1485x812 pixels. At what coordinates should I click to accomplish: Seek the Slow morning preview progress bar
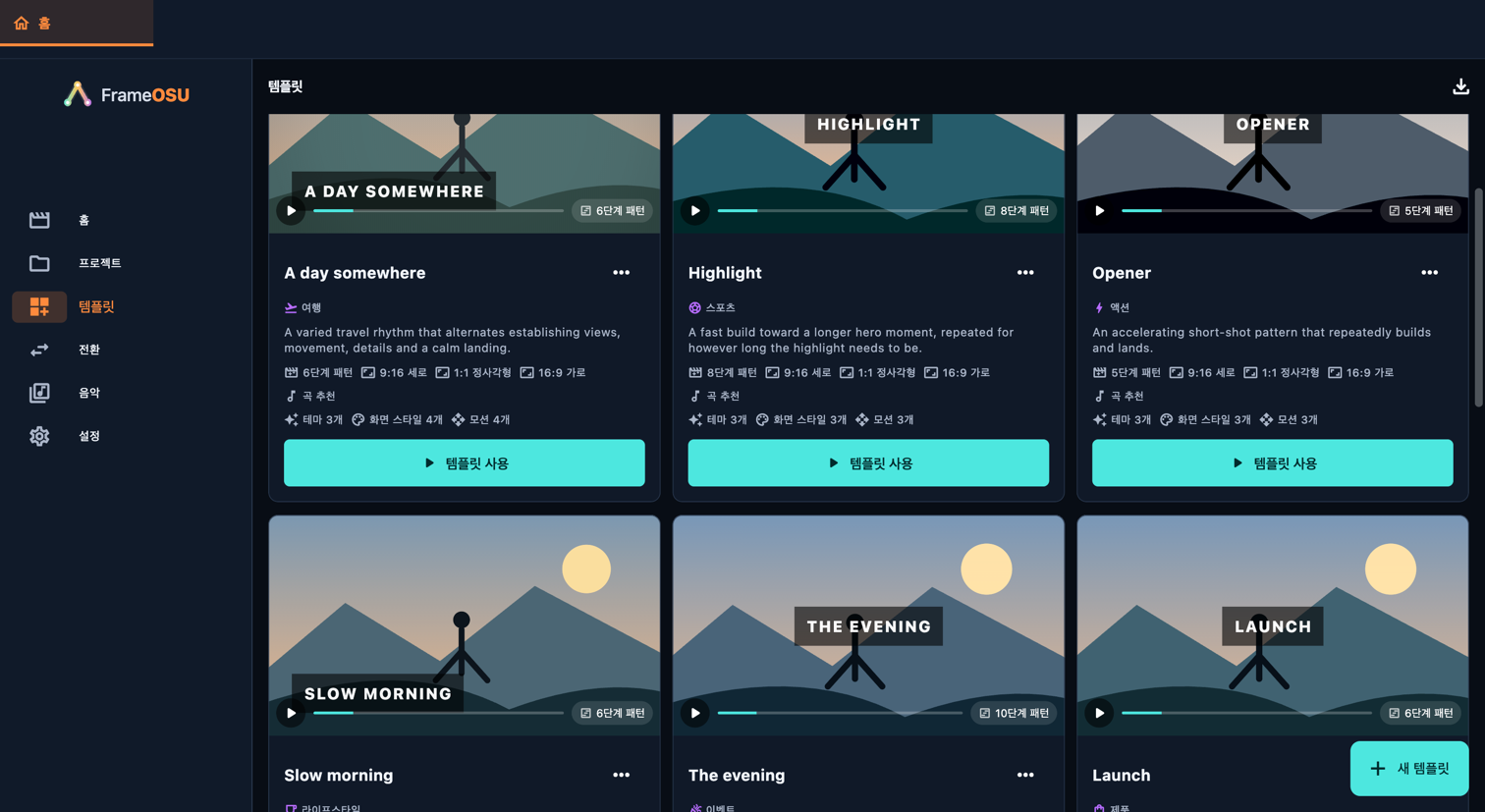pos(438,713)
